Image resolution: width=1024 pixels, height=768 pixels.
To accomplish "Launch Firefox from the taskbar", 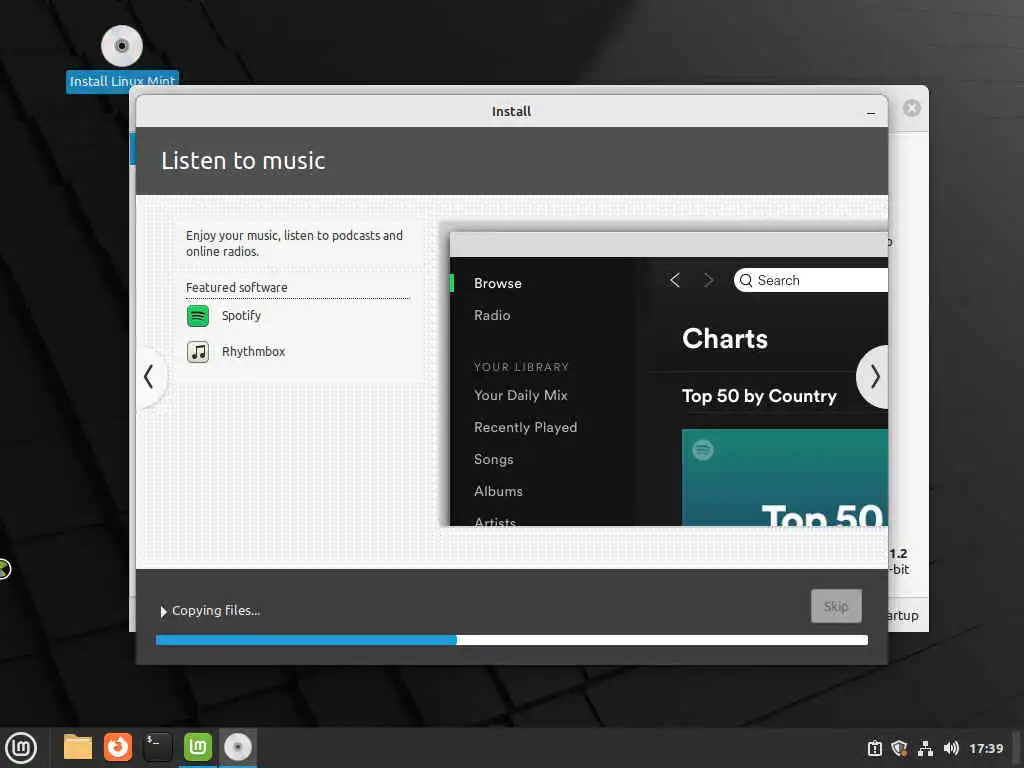I will coord(118,747).
